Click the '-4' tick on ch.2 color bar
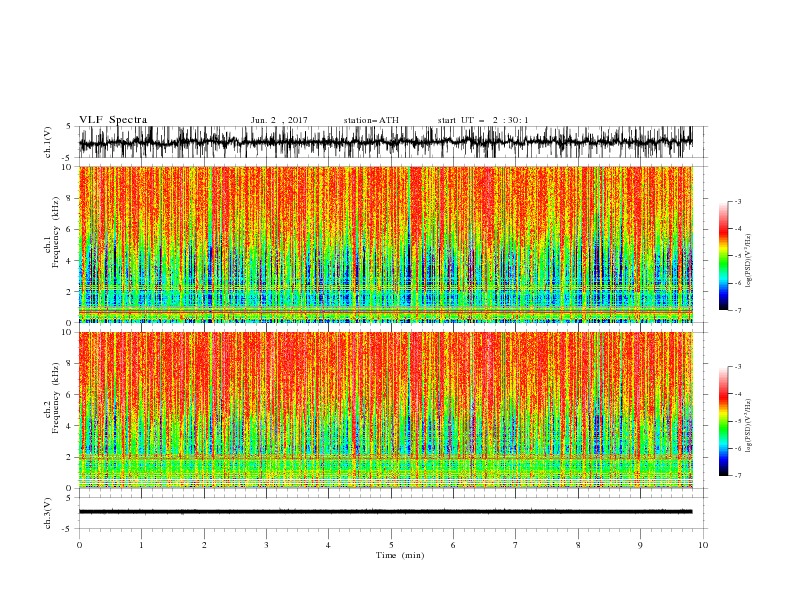The height and width of the screenshot is (612, 792). click(737, 394)
